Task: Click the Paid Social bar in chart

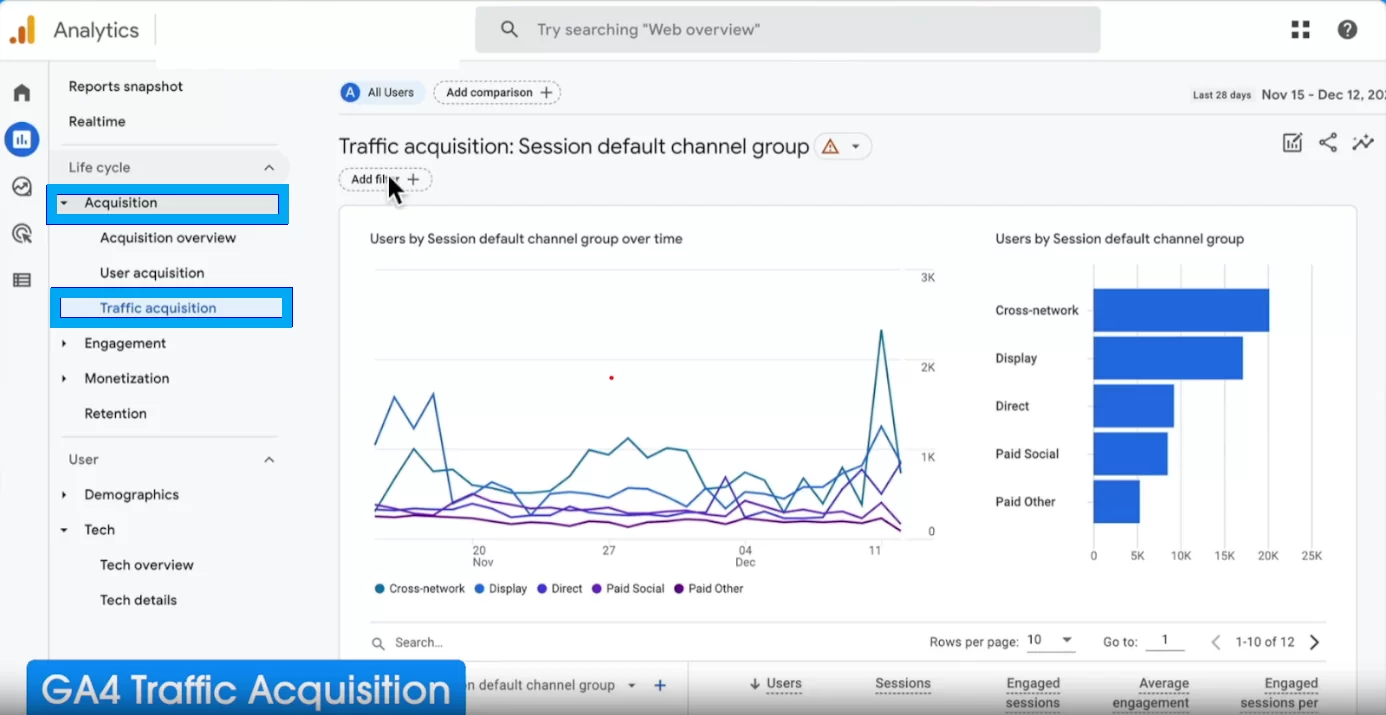Action: 1130,454
